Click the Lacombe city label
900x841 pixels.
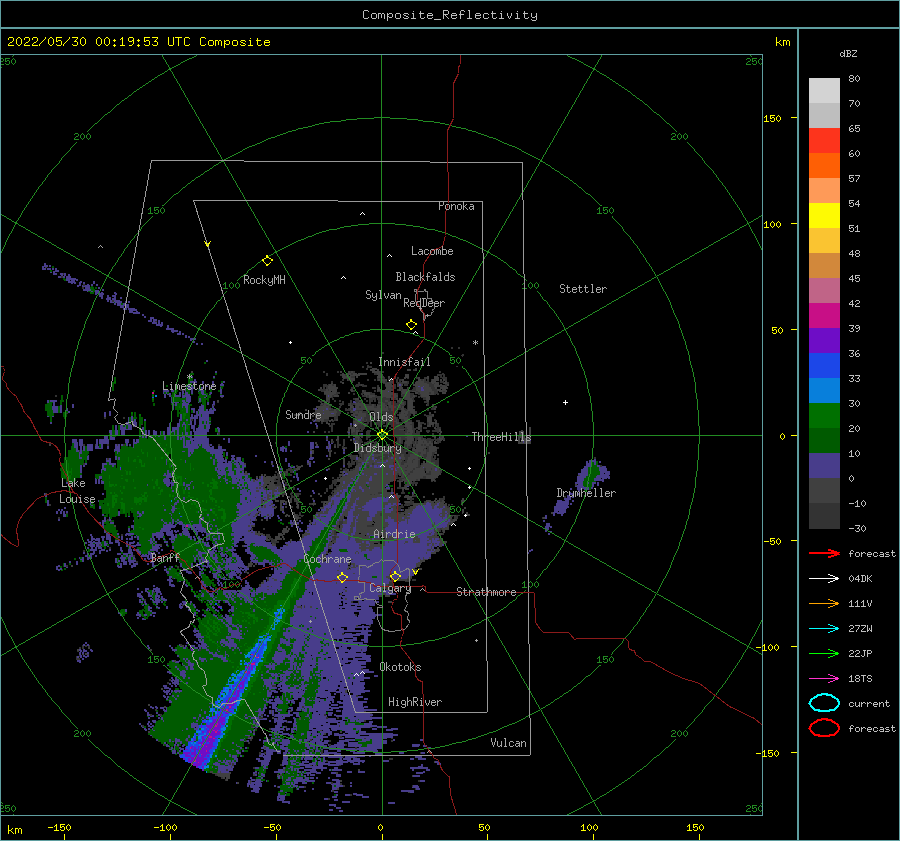coord(432,251)
